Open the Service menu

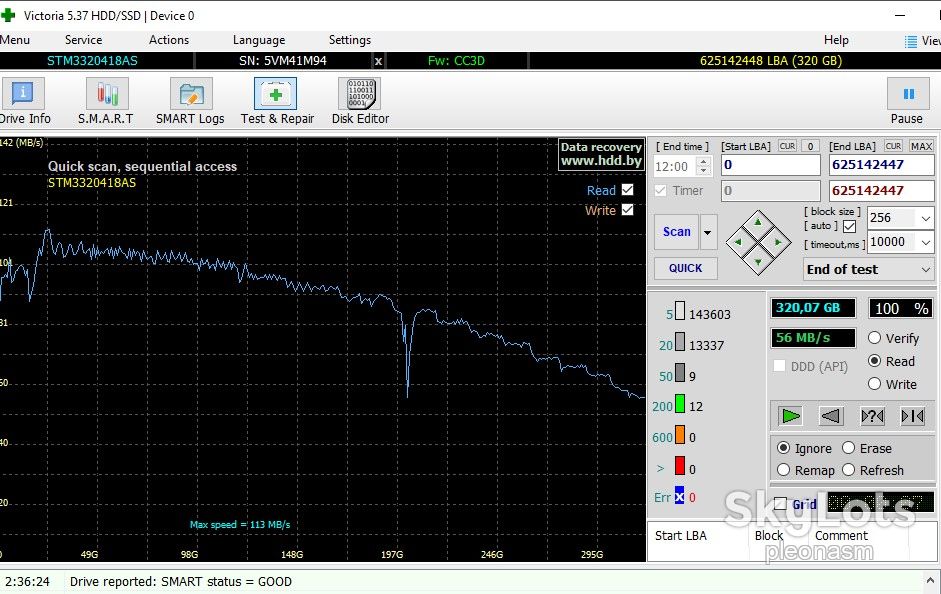coord(83,40)
